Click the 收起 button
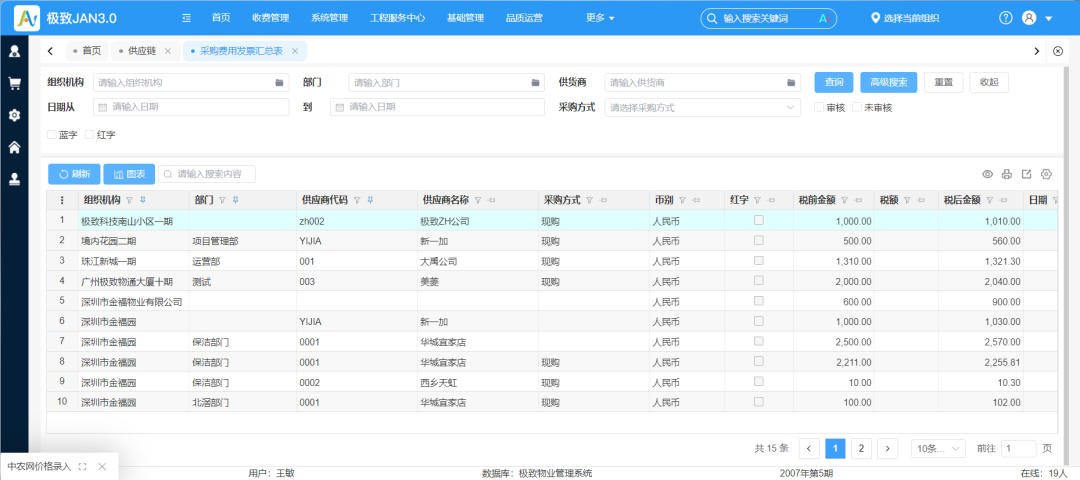The image size is (1080, 480). (x=989, y=82)
